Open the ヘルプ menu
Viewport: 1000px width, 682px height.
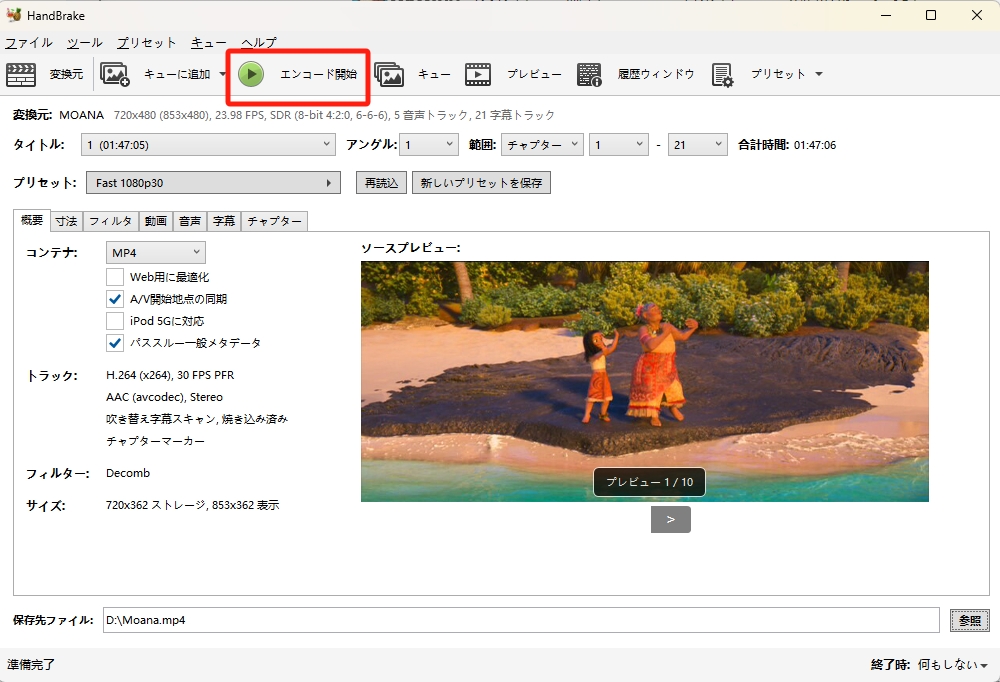(258, 43)
